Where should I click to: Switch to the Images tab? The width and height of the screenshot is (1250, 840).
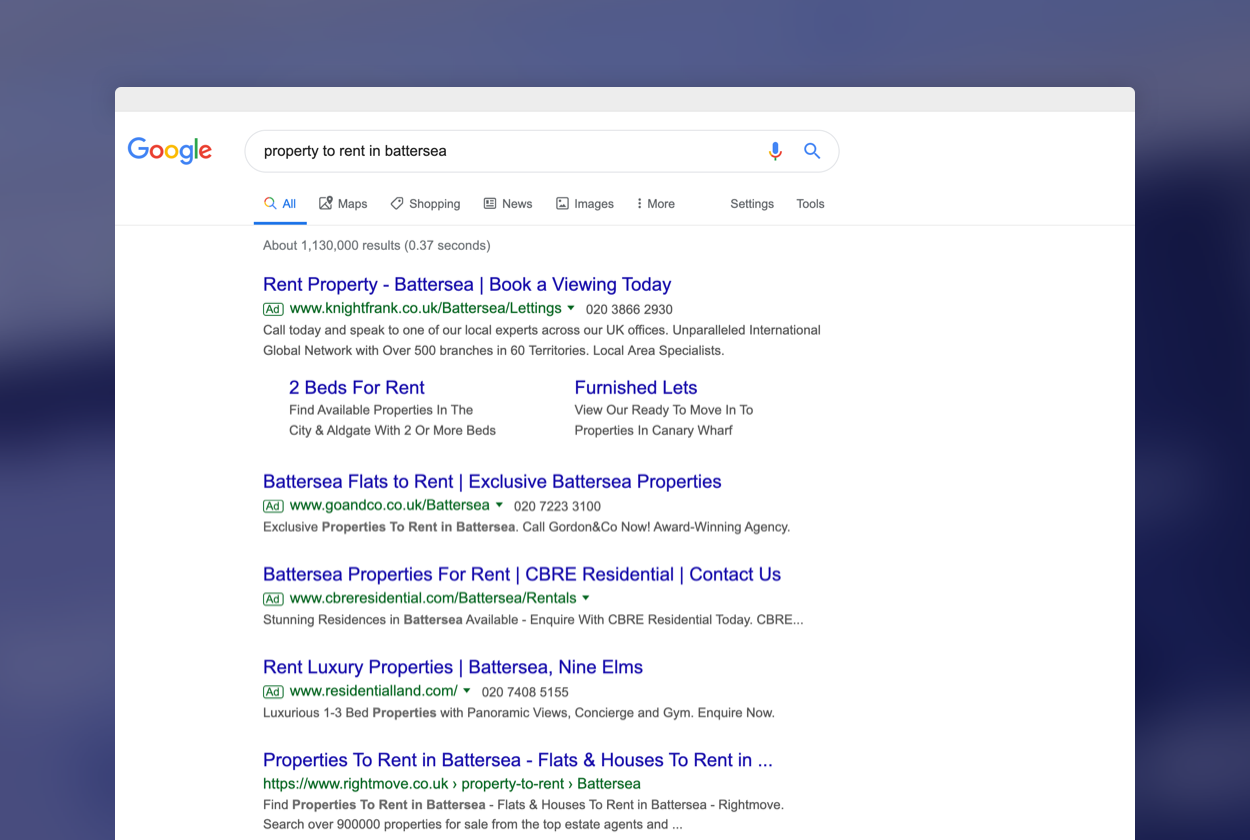coord(585,204)
